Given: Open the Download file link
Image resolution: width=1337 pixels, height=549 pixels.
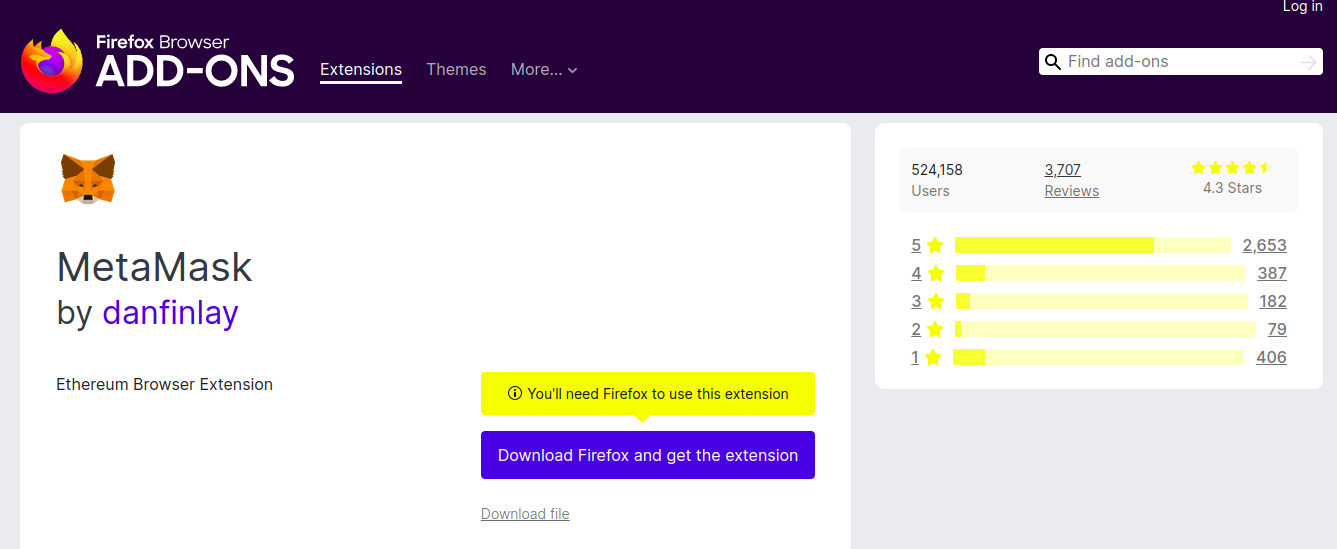Looking at the screenshot, I should tap(525, 514).
